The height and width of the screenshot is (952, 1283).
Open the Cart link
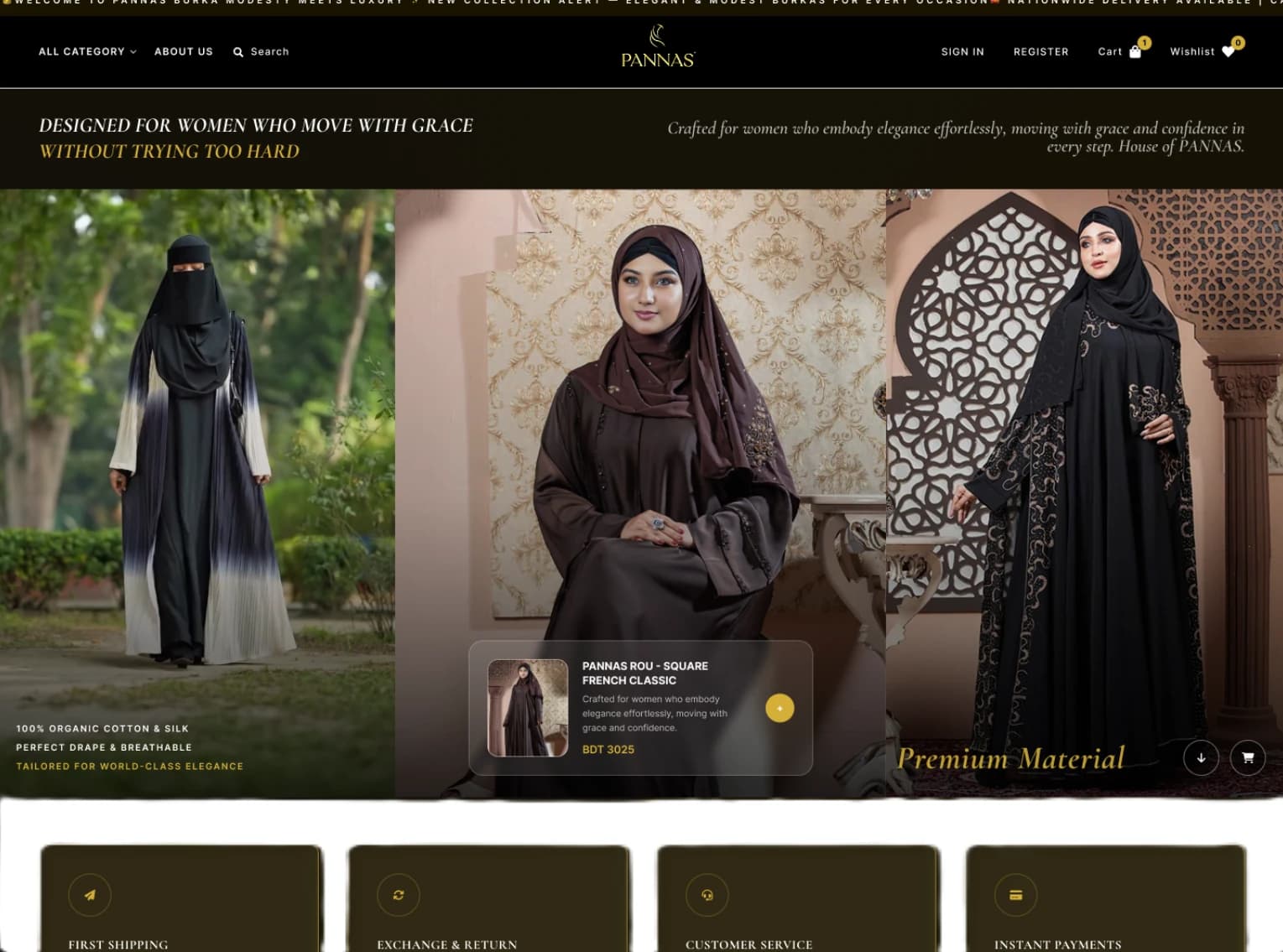1109,52
